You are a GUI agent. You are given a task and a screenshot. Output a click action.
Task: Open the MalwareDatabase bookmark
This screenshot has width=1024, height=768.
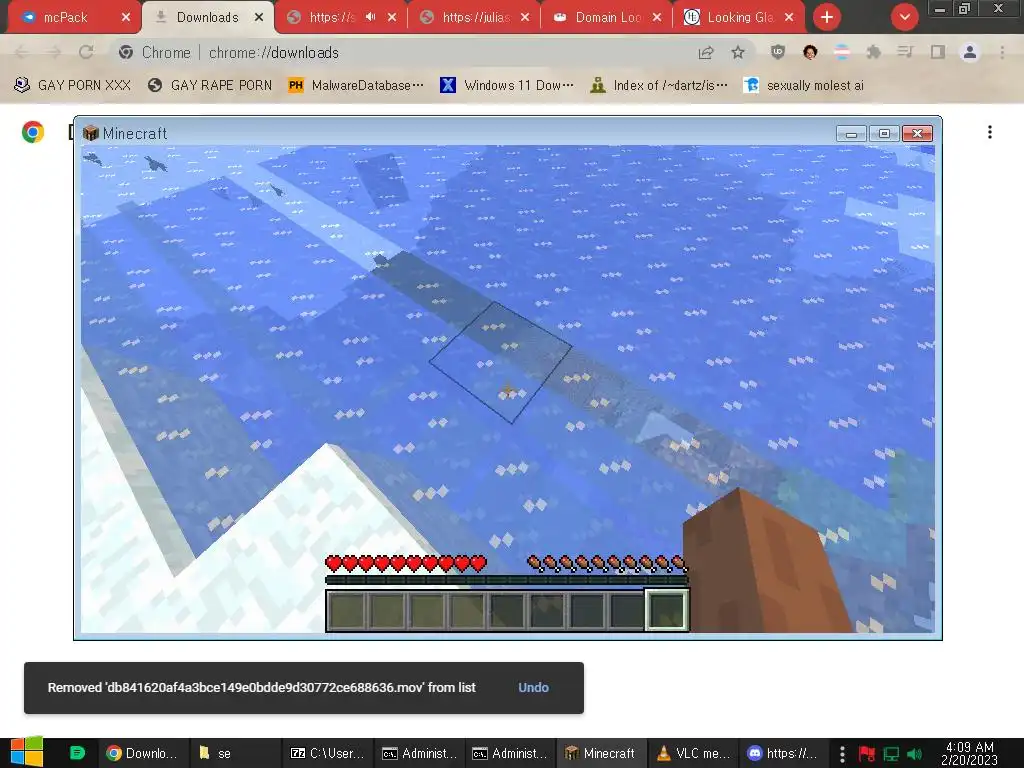click(356, 85)
